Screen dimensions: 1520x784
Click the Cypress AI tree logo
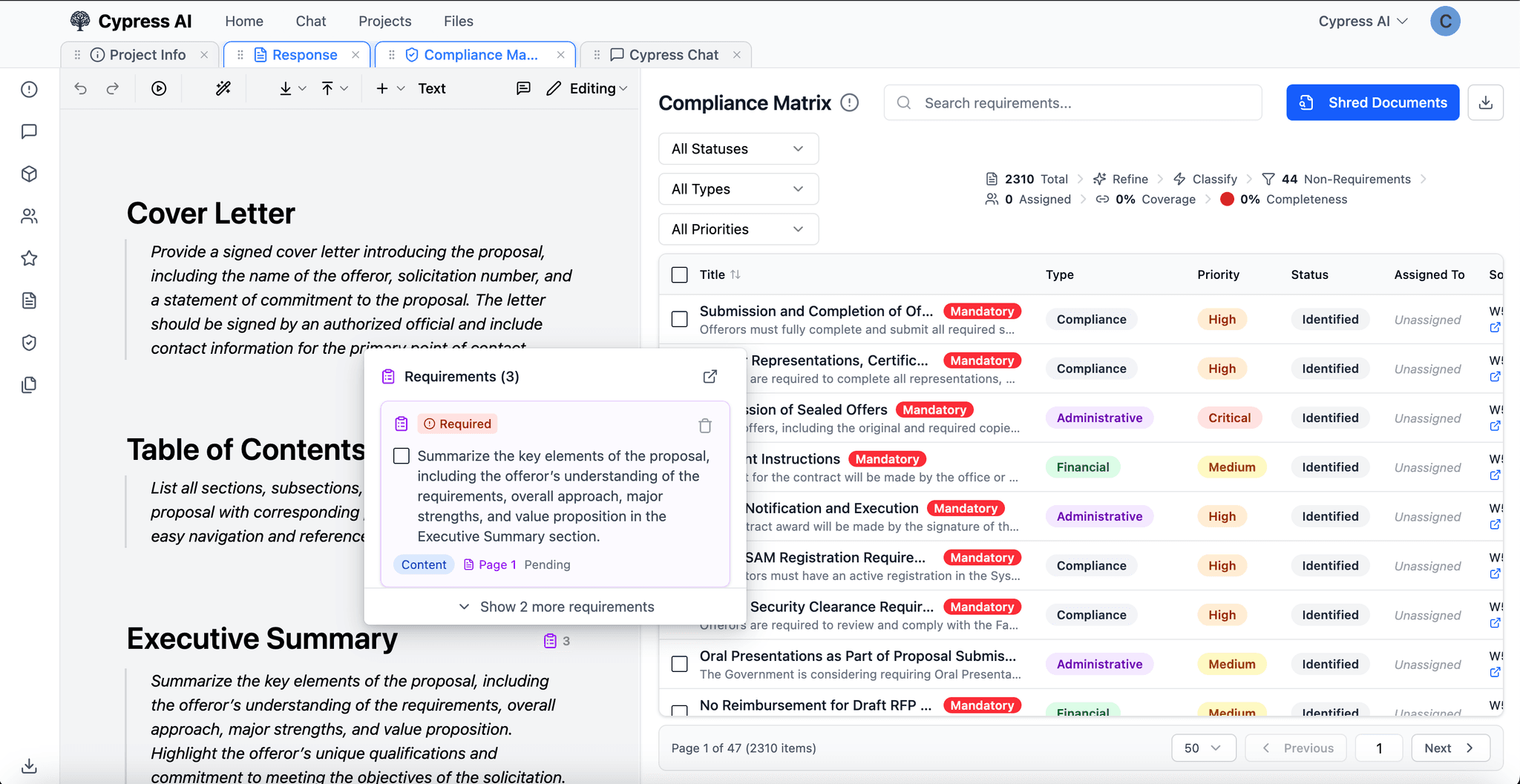(x=80, y=21)
